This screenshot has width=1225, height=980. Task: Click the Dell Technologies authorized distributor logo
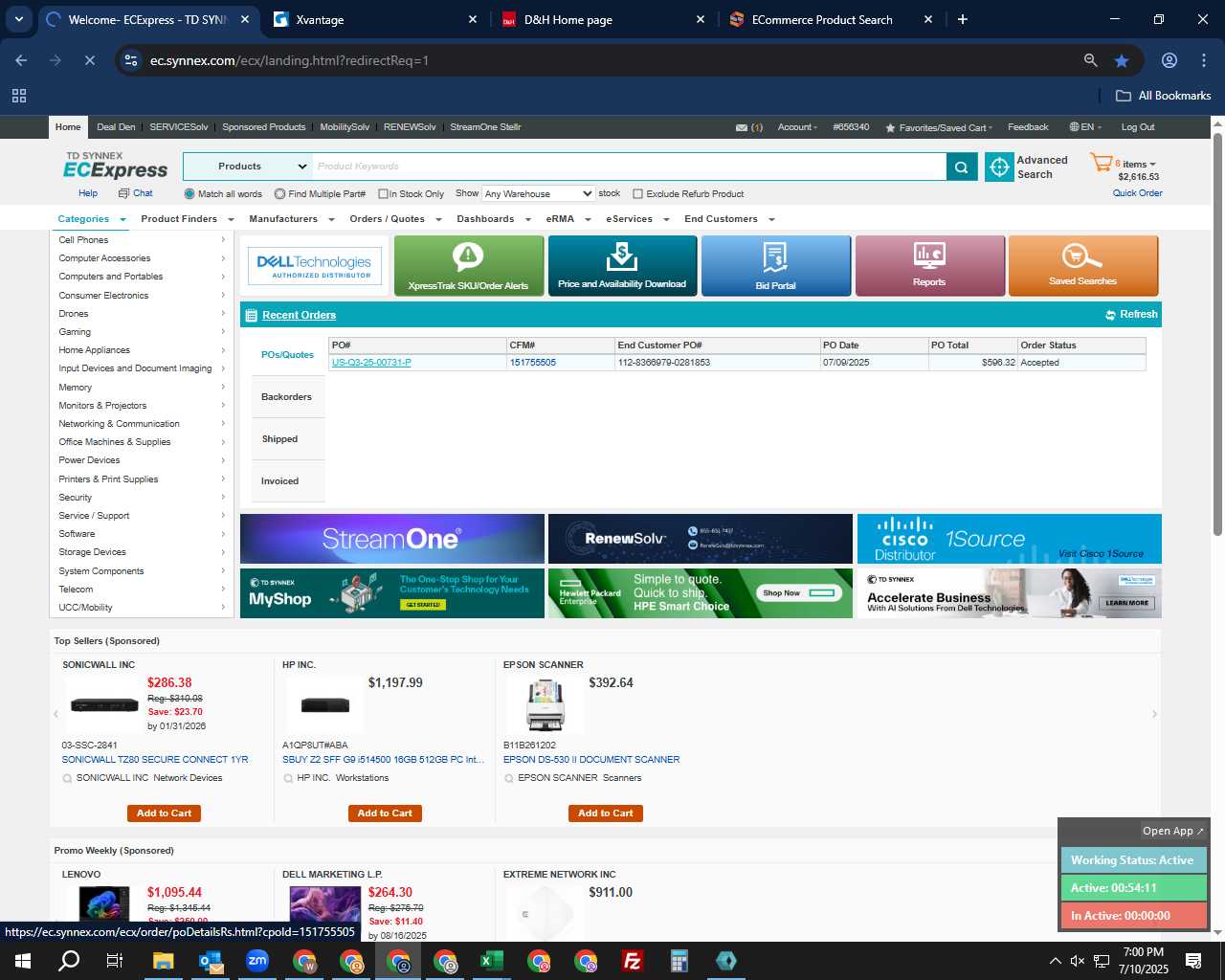pos(314,266)
